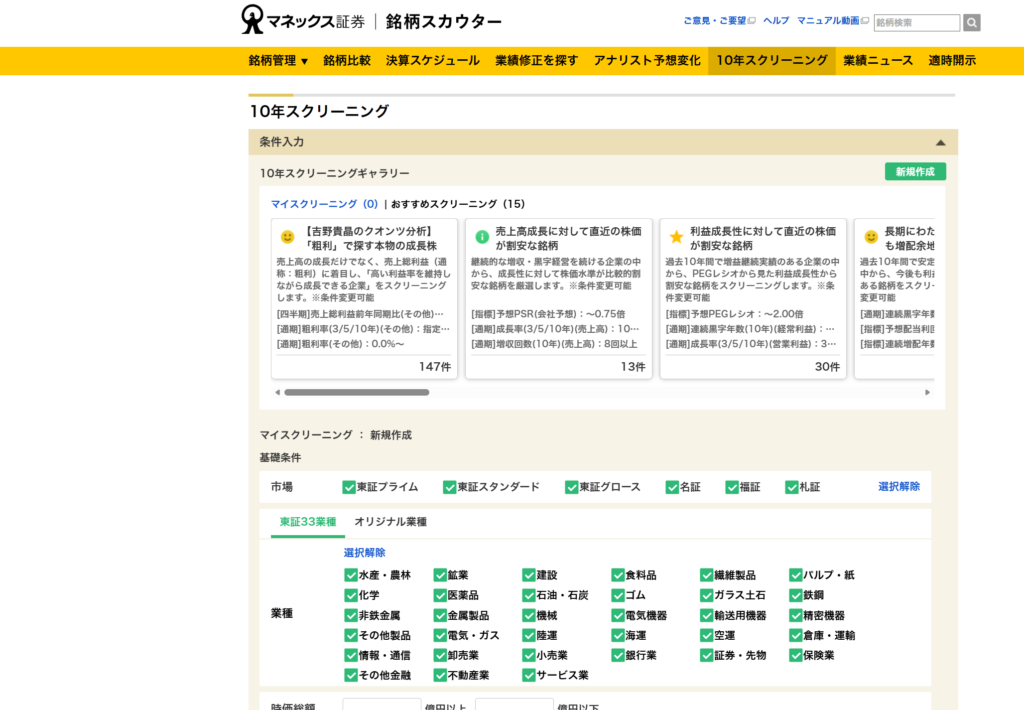Open アナリスト予想変化 menu item
The height and width of the screenshot is (710, 1024).
point(647,61)
